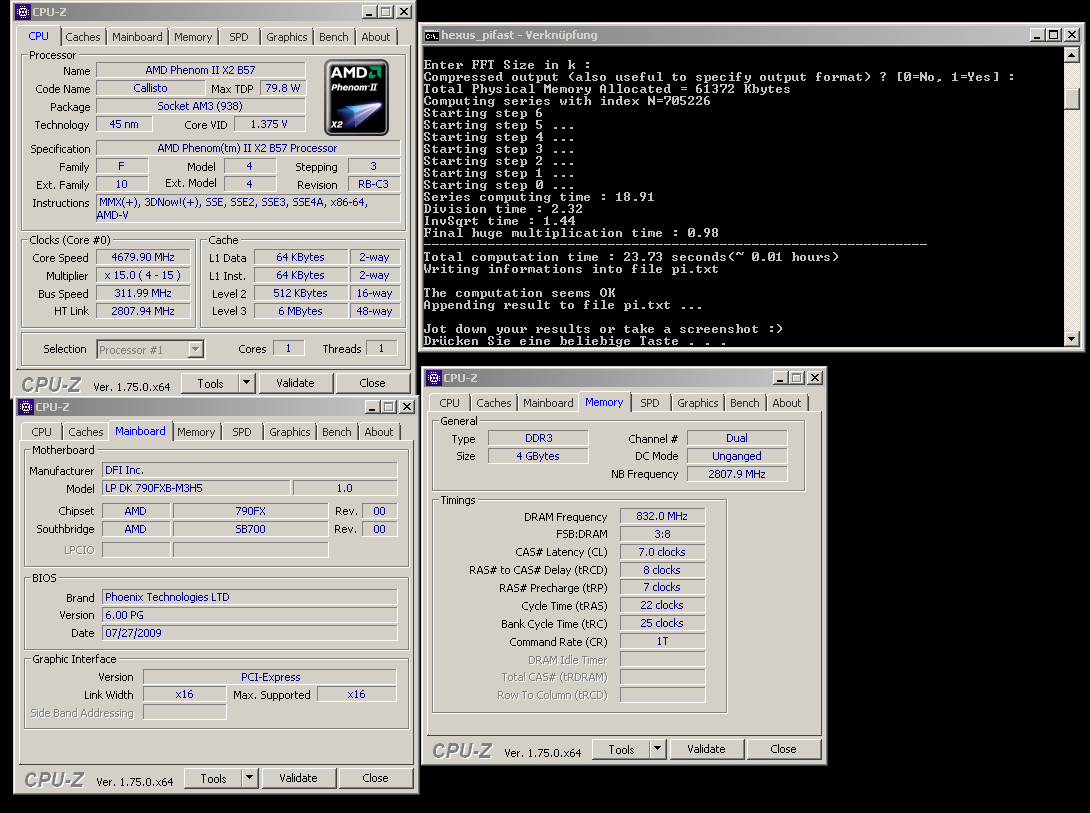The height and width of the screenshot is (813, 1090).
Task: Click Multiplier value x 15.0 (4 - 15)
Action: [143, 275]
